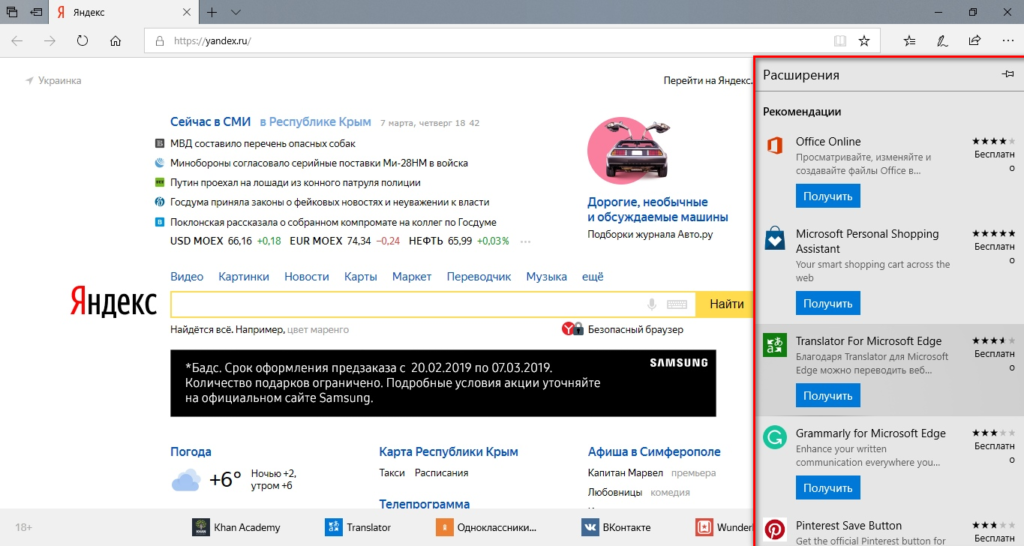1024x546 pixels.
Task: Activate voice search microphone icon
Action: point(651,304)
